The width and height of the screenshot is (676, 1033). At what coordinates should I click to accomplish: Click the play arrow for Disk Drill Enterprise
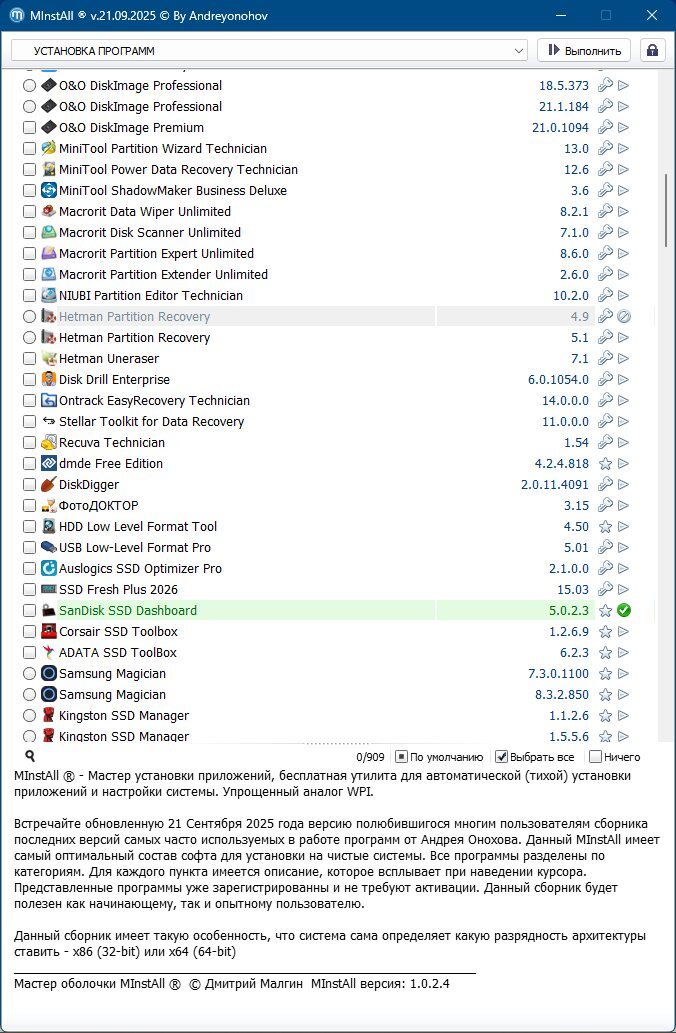[x=624, y=379]
